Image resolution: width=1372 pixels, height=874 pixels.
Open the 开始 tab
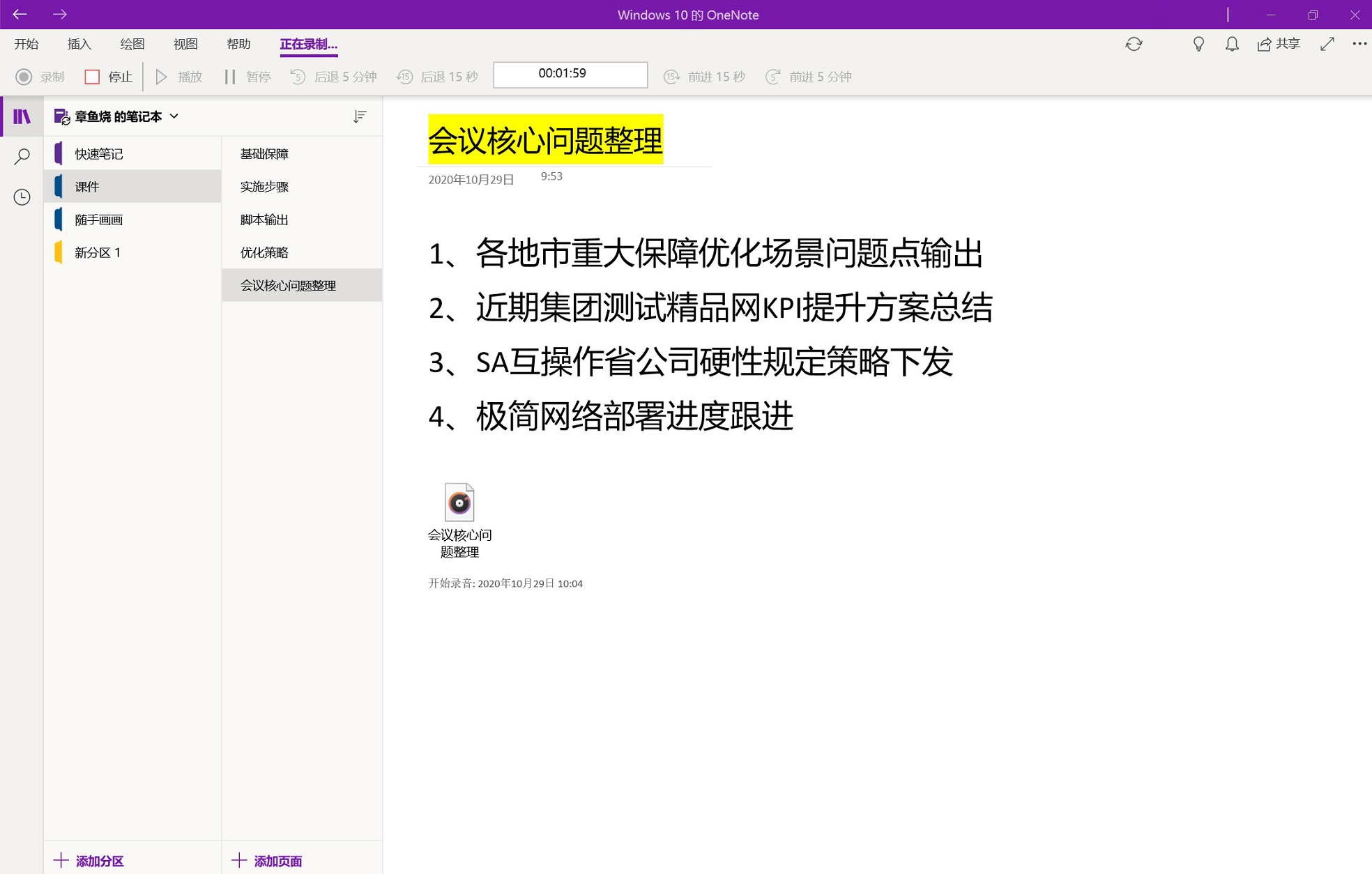pos(26,44)
